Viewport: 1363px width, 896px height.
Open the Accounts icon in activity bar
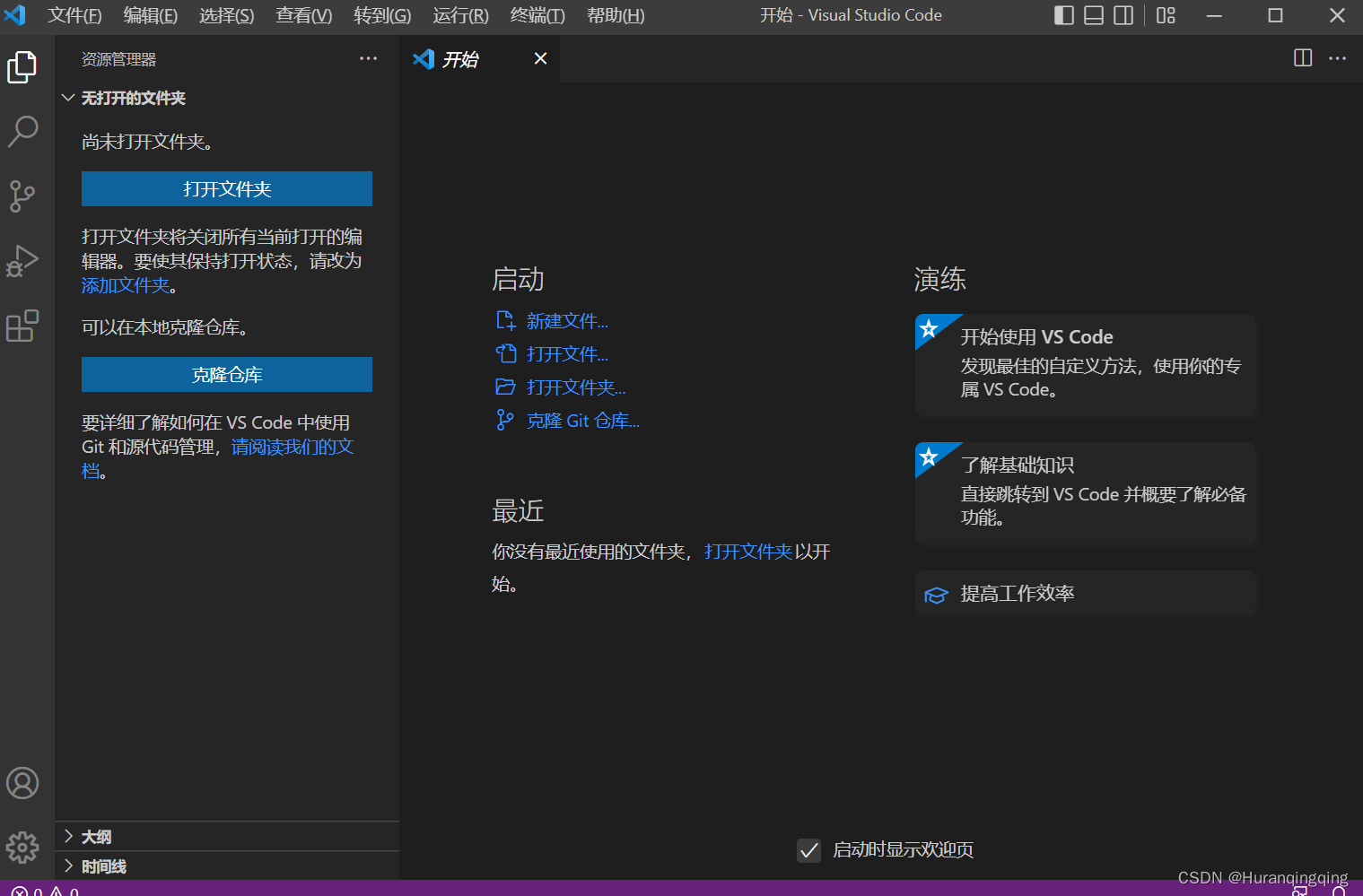[x=22, y=783]
